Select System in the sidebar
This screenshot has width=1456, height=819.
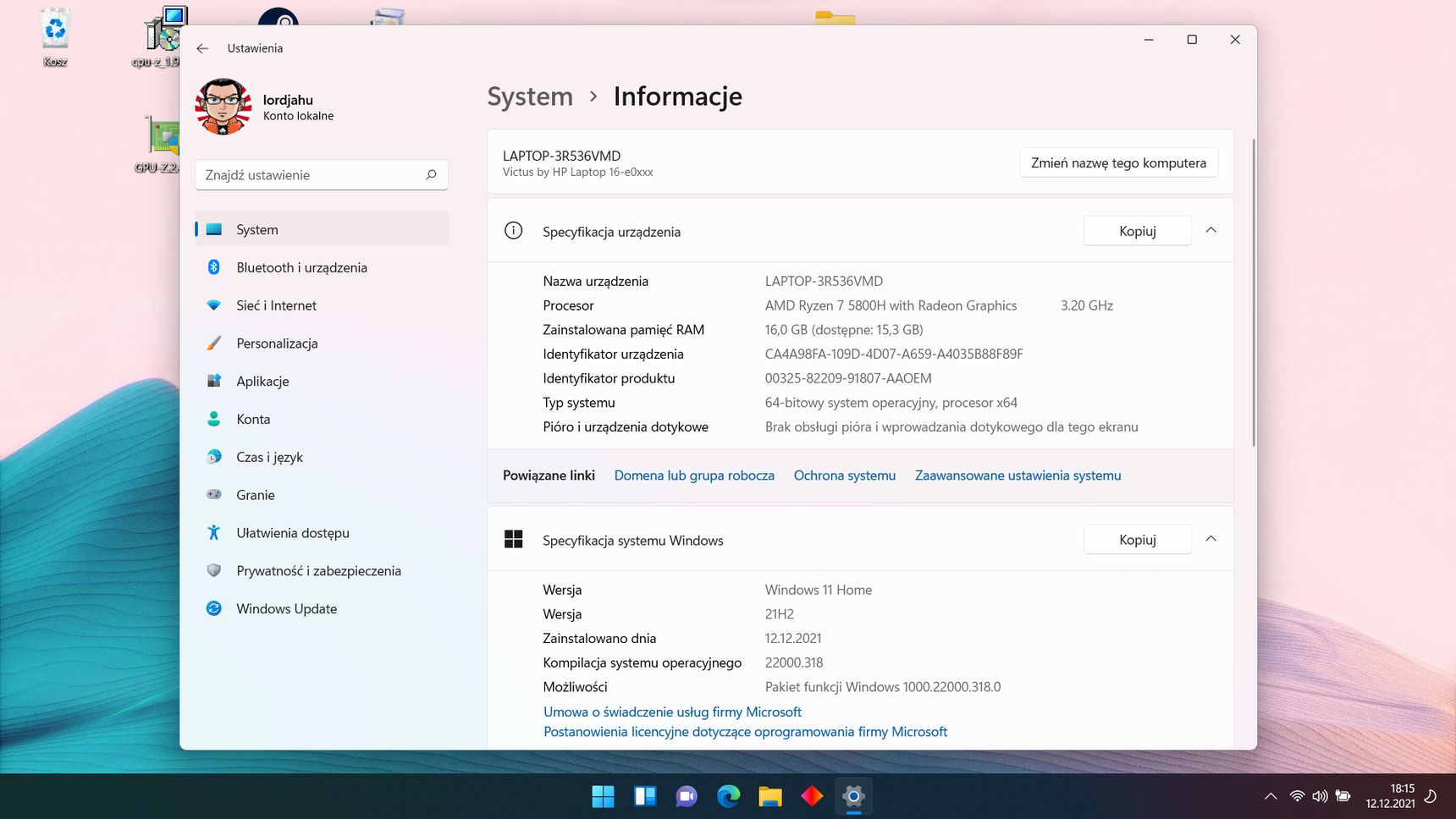(322, 229)
